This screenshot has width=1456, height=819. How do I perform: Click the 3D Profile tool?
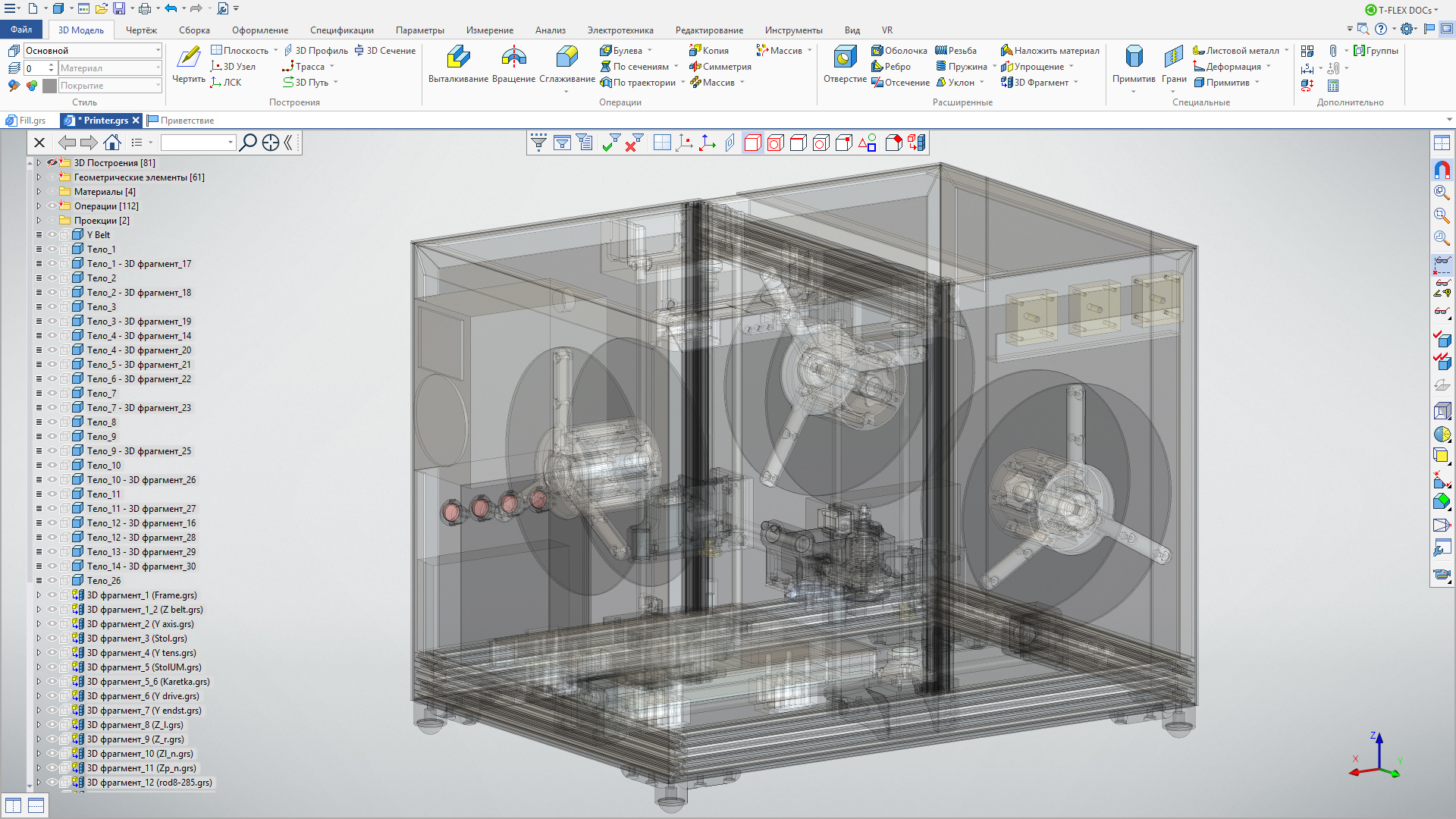[315, 51]
